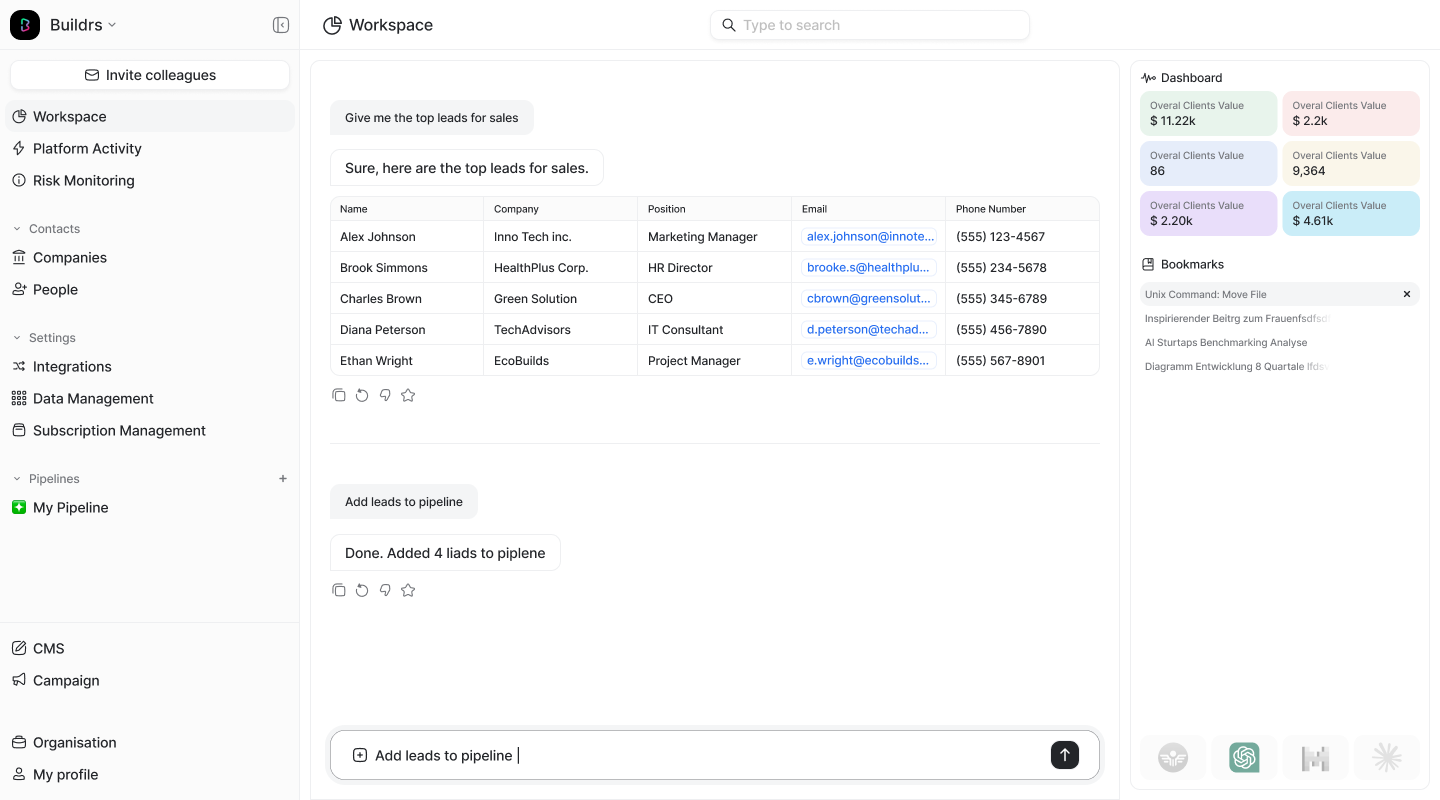Select the ChatGPT model icon
Viewport: 1440px width, 800px height.
pos(1244,757)
